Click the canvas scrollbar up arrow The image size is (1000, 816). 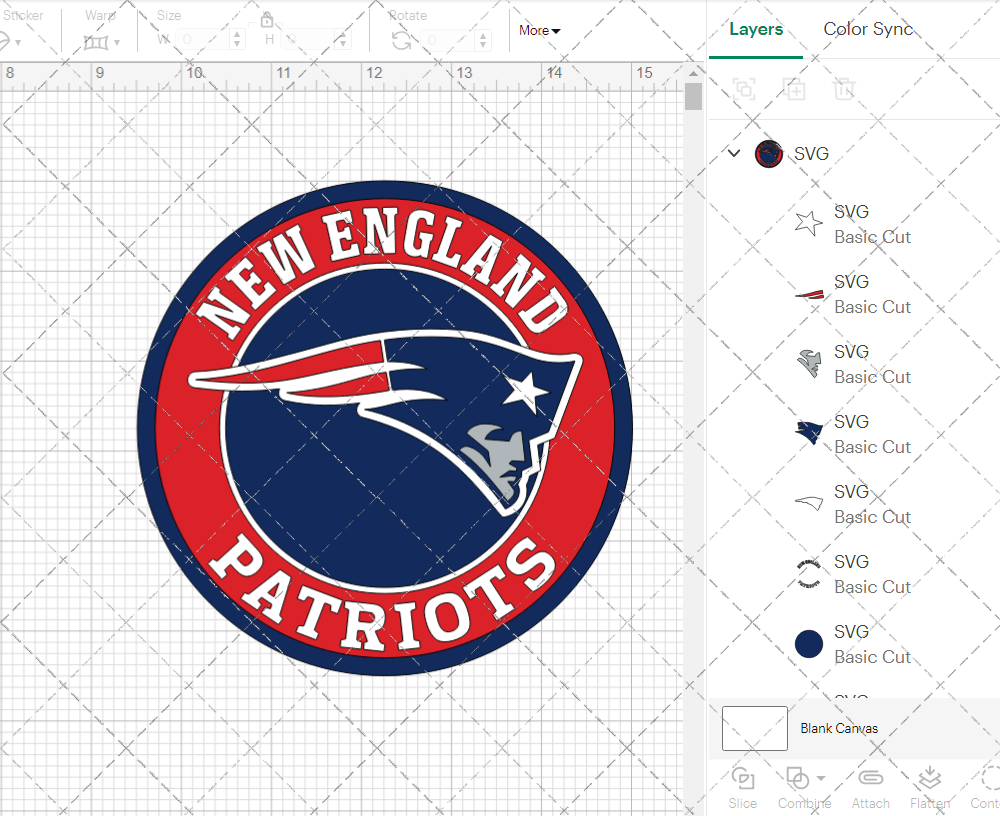pos(693,73)
